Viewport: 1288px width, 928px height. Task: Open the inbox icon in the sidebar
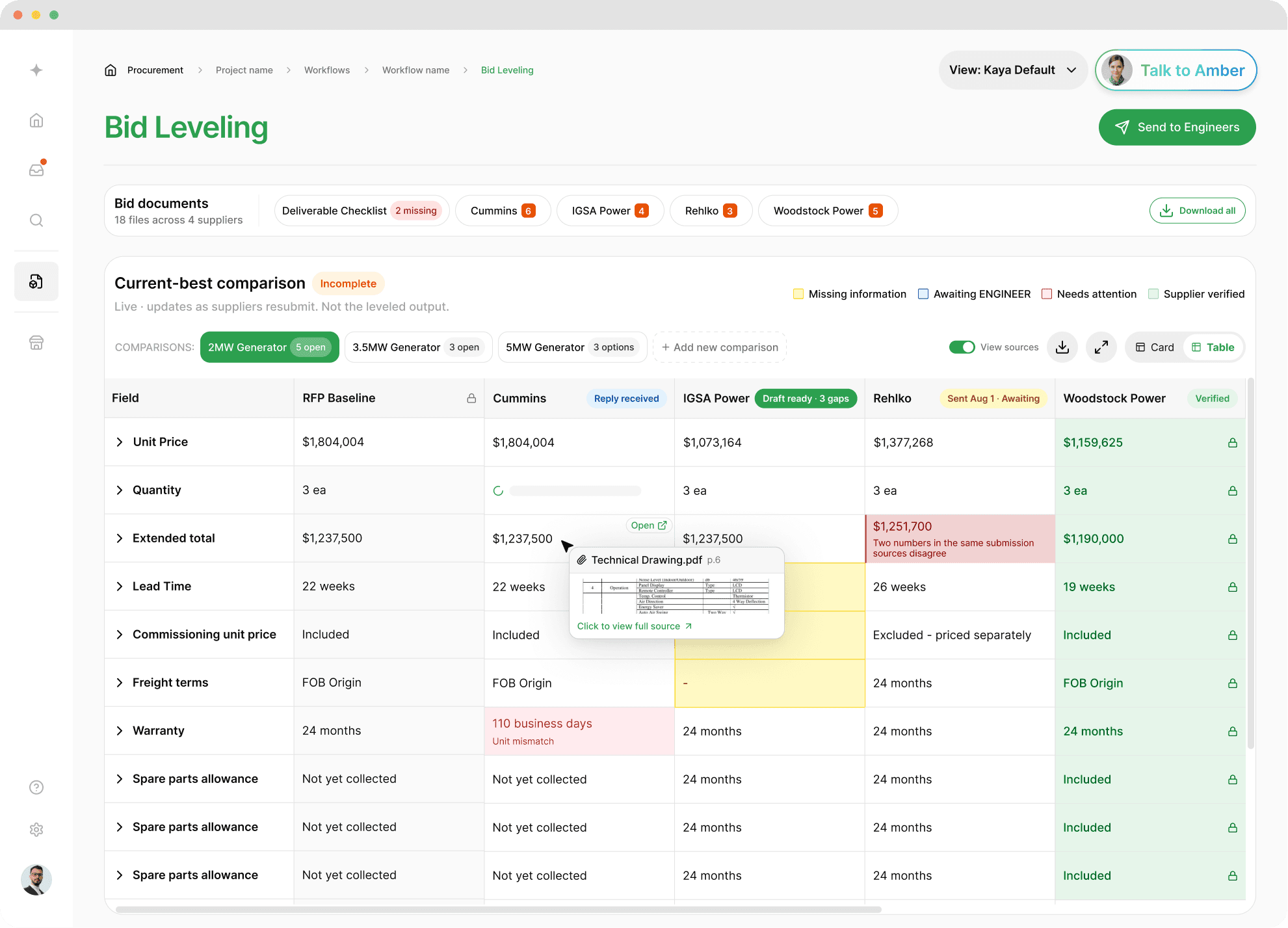tap(36, 170)
